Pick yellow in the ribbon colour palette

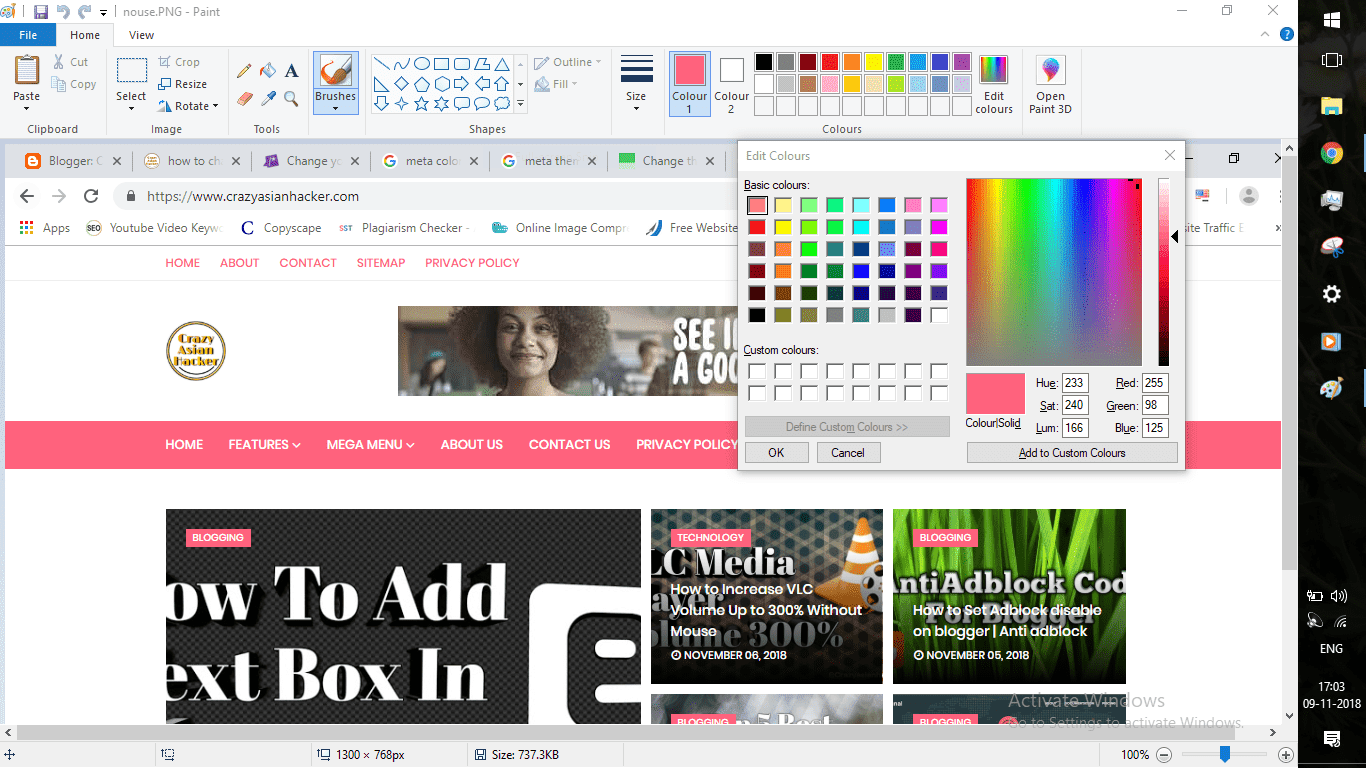[x=873, y=62]
